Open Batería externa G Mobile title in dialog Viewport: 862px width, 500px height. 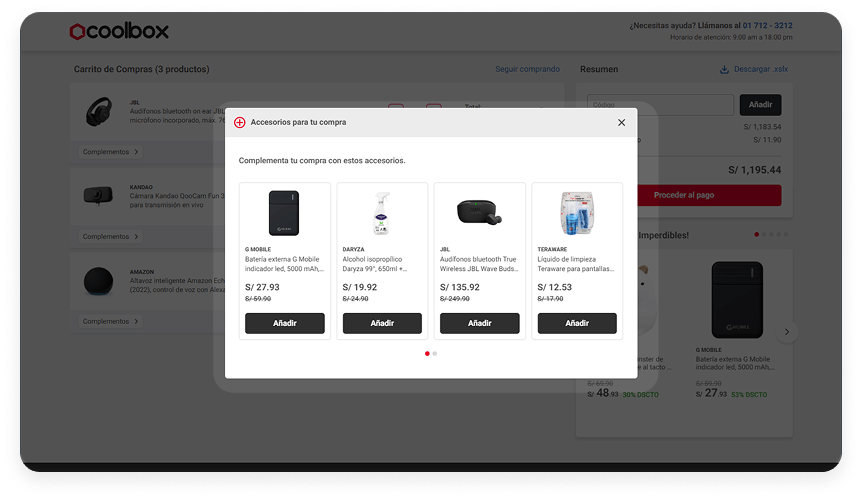tap(284, 264)
